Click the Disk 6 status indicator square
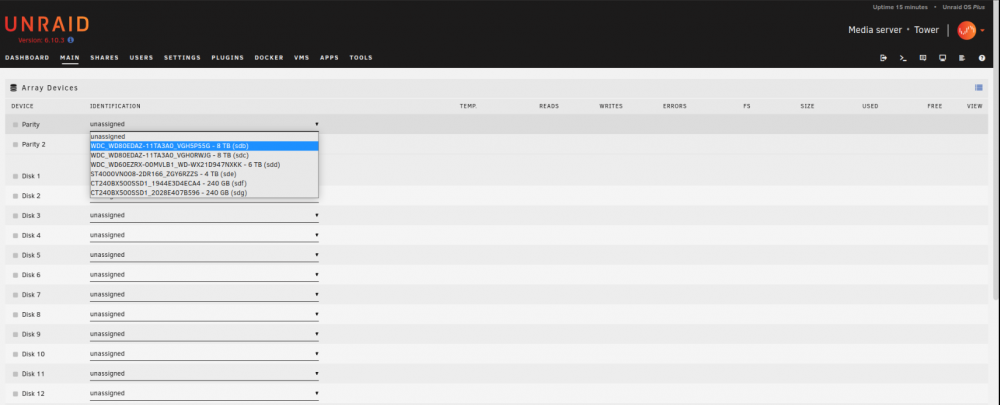This screenshot has width=1000, height=405. [15, 275]
